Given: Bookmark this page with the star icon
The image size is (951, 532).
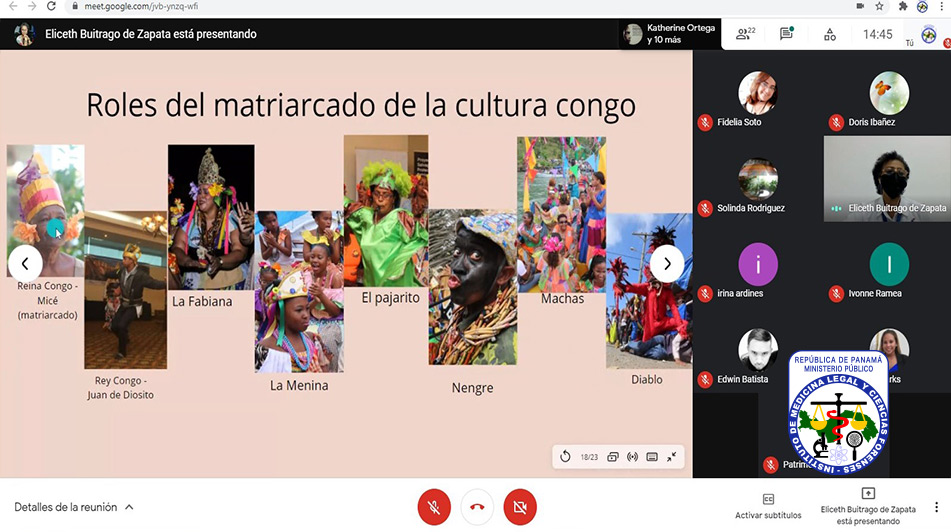Looking at the screenshot, I should click(x=879, y=6).
